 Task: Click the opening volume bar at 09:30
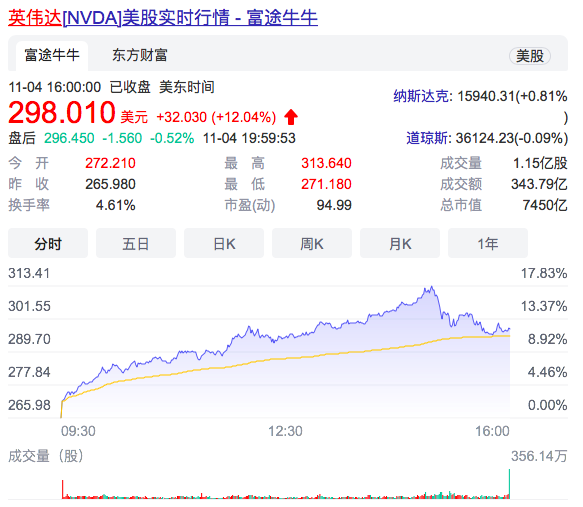point(62,489)
